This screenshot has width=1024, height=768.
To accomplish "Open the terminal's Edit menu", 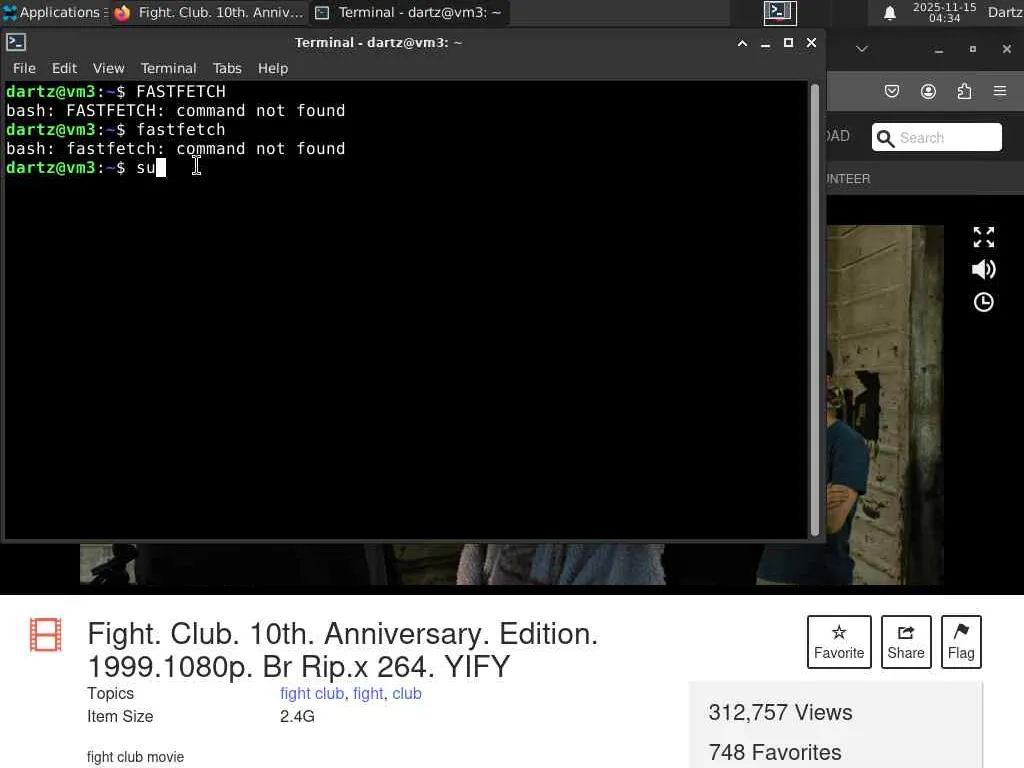I will [x=64, y=68].
